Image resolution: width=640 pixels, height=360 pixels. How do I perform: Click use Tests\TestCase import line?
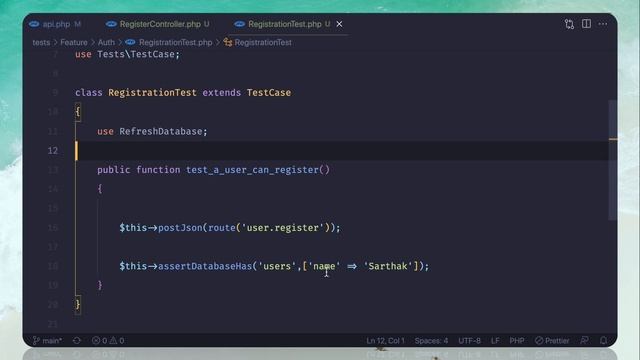127,54
